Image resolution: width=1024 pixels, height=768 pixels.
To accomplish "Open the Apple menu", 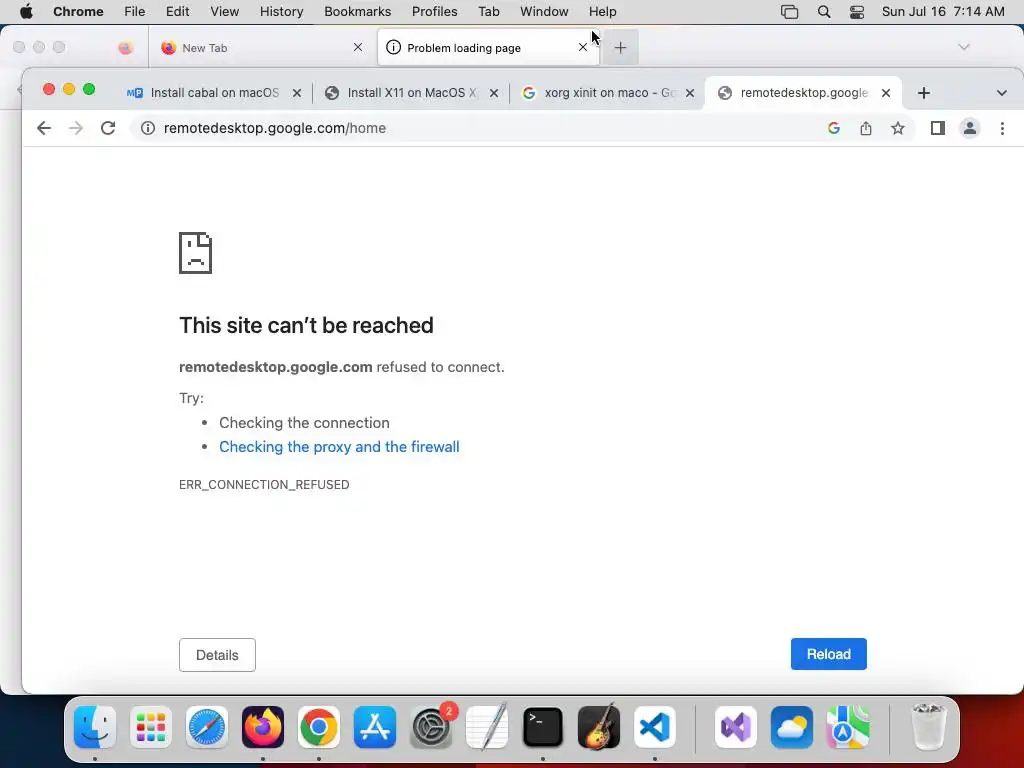I will tap(26, 12).
